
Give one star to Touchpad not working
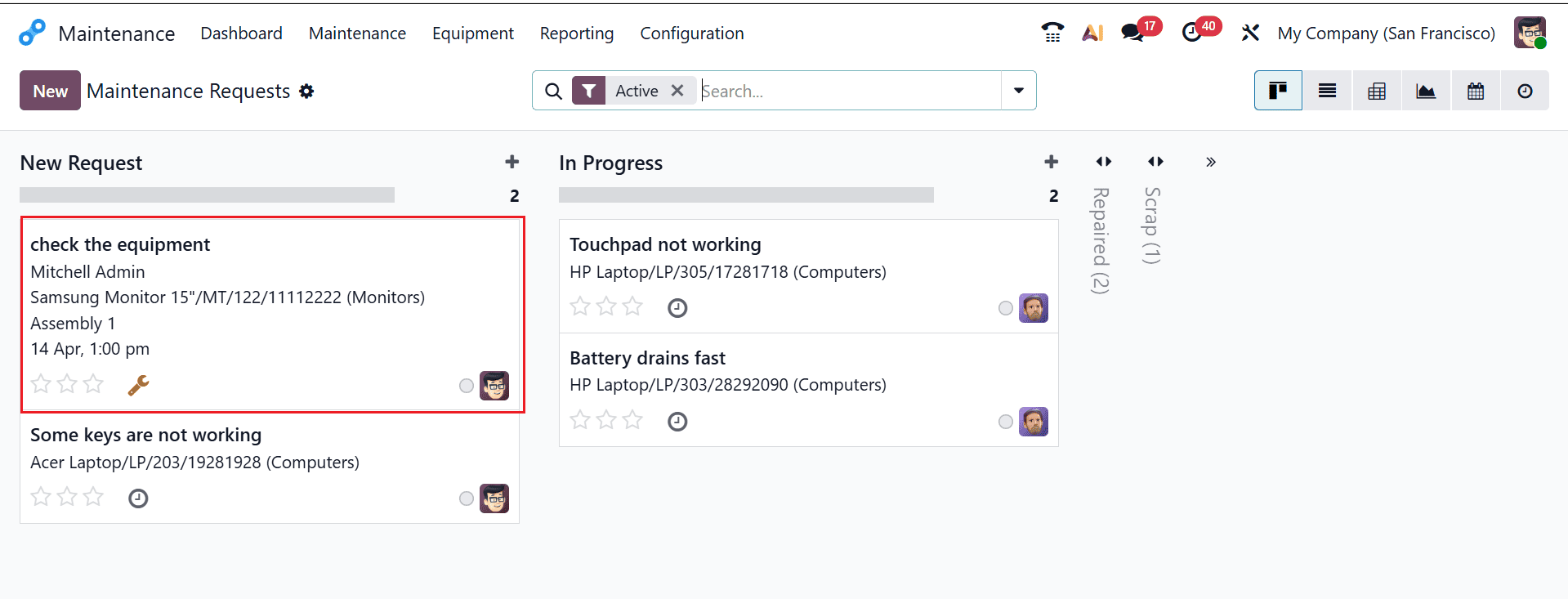pos(580,306)
